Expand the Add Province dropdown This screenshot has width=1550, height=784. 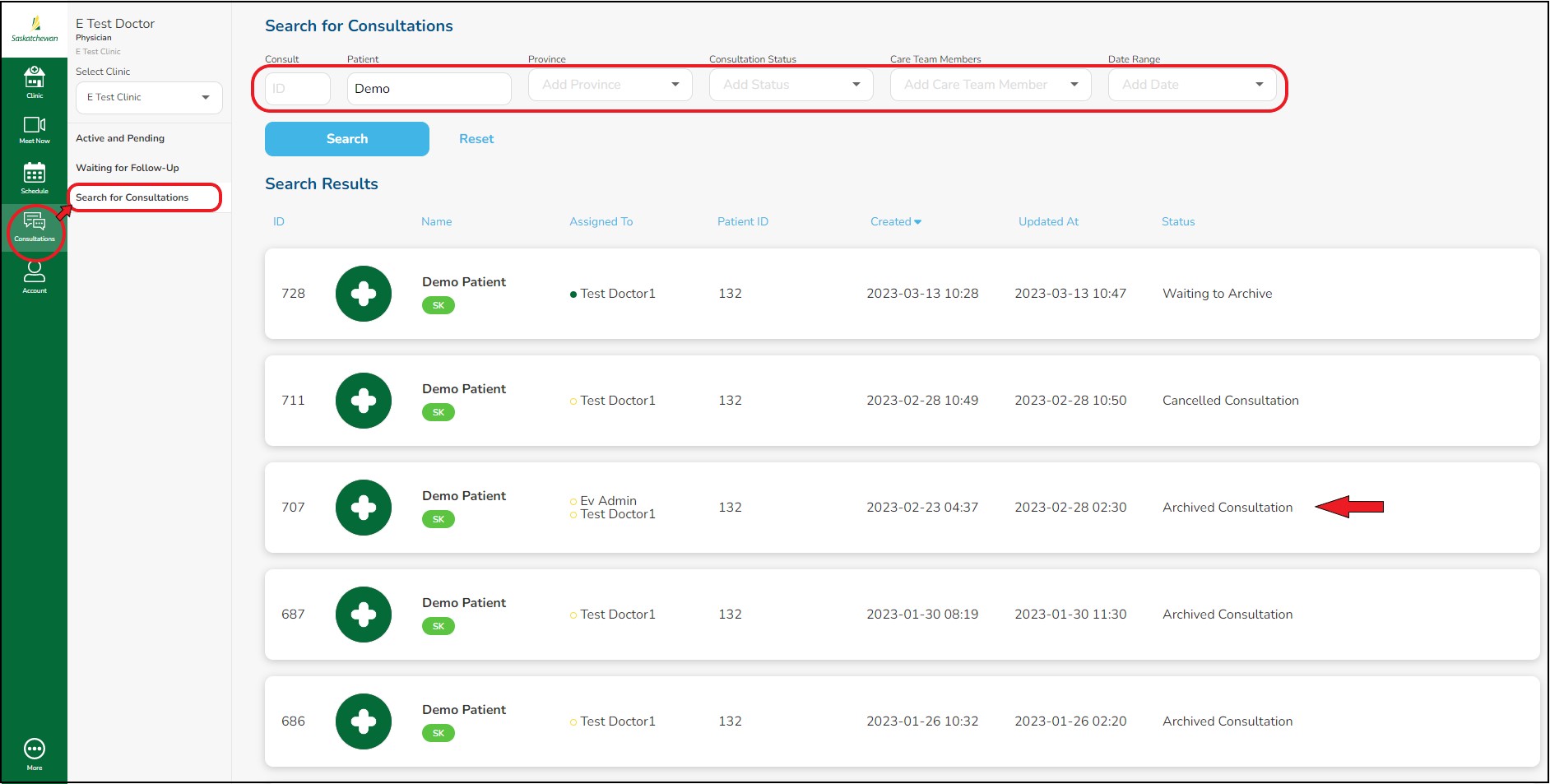click(610, 85)
